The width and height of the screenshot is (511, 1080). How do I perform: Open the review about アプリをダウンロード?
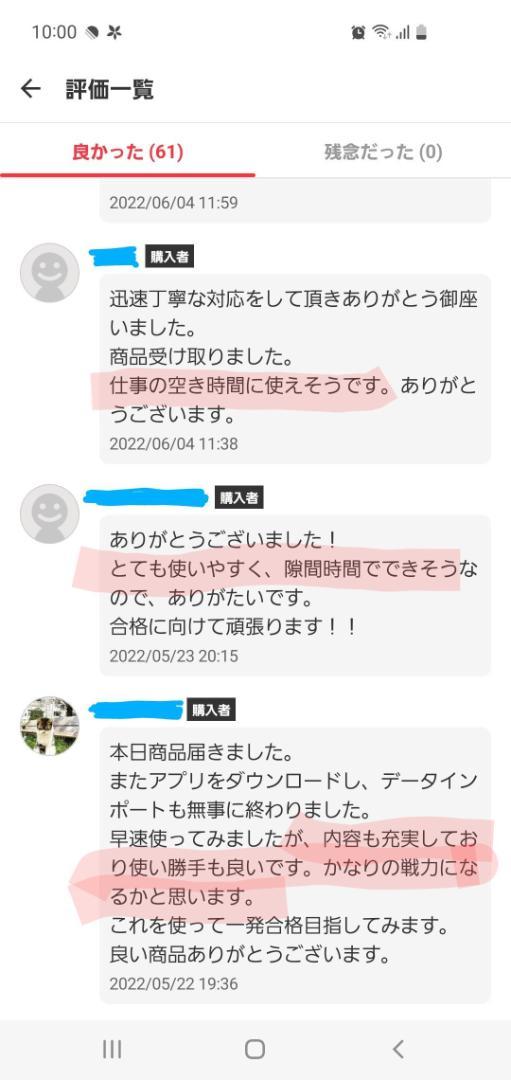(x=295, y=865)
